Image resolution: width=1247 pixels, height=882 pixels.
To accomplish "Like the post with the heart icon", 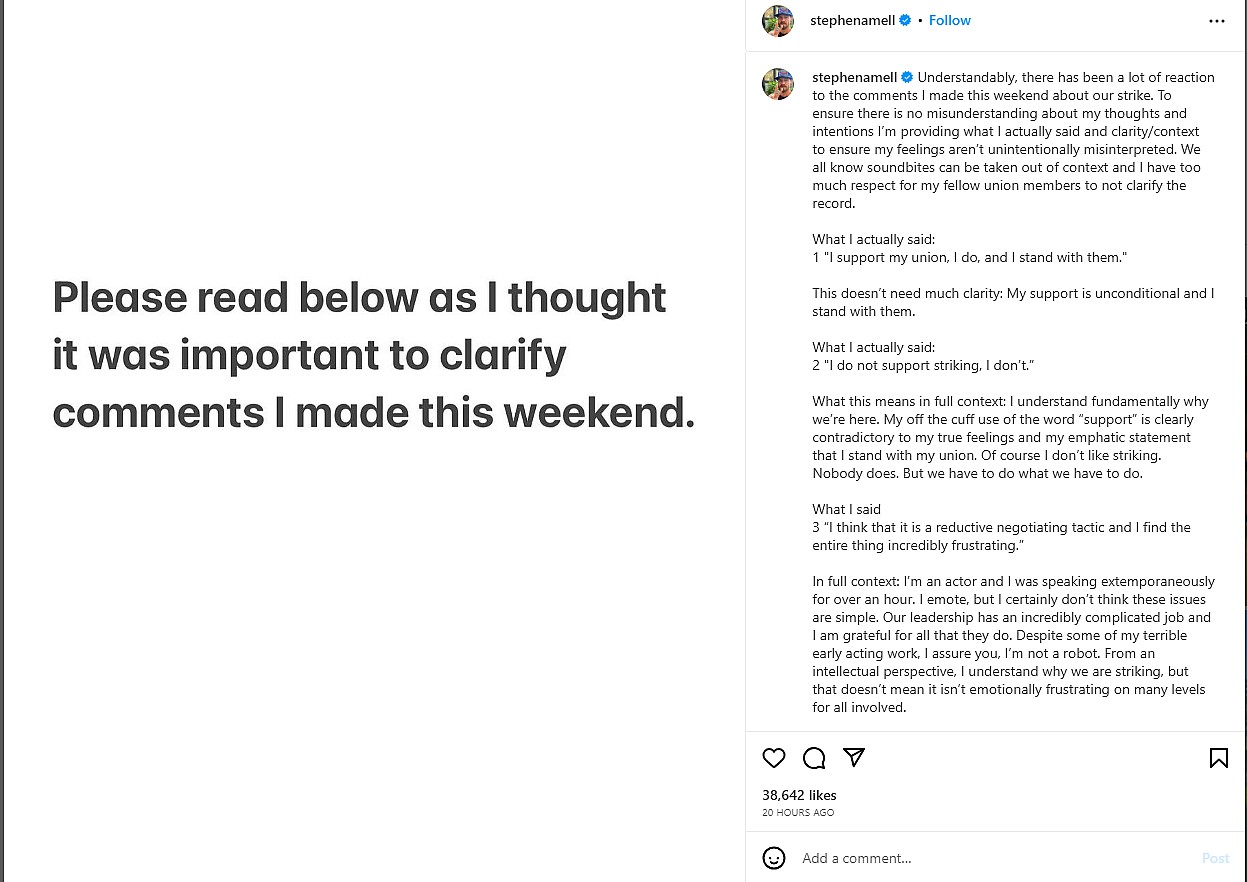I will [x=774, y=758].
